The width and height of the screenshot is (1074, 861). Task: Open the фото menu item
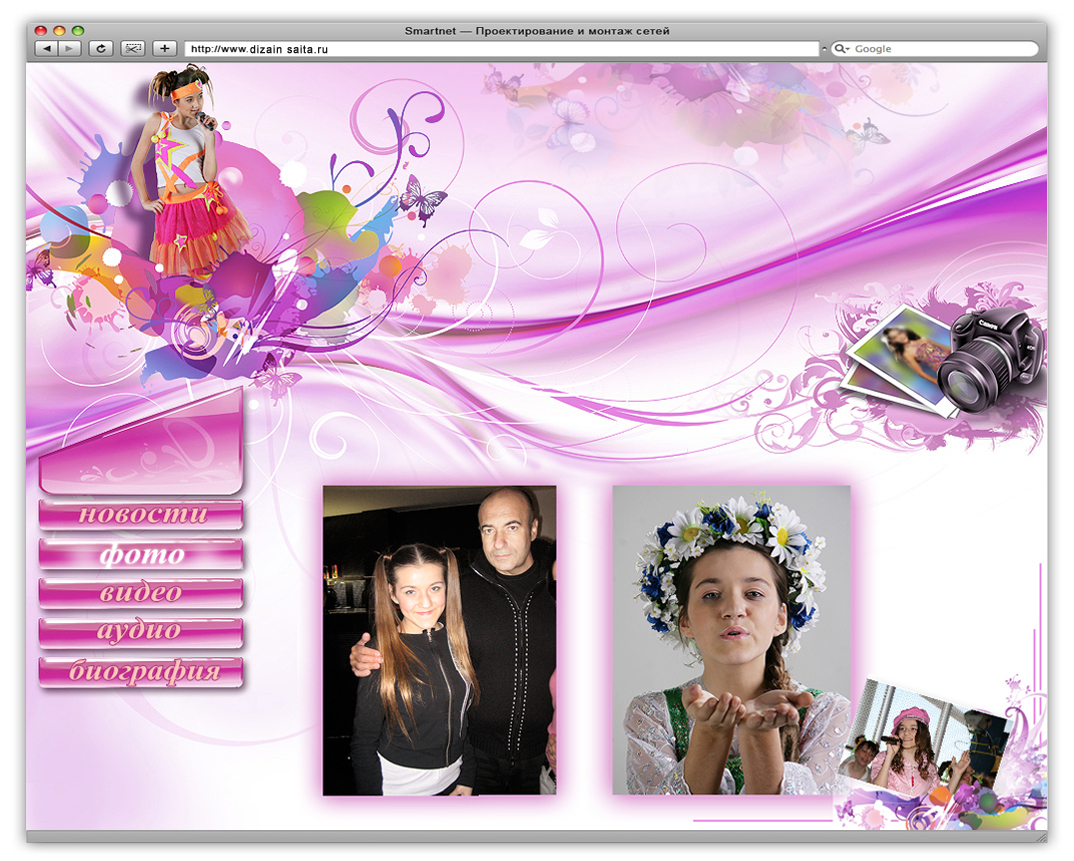pos(141,554)
